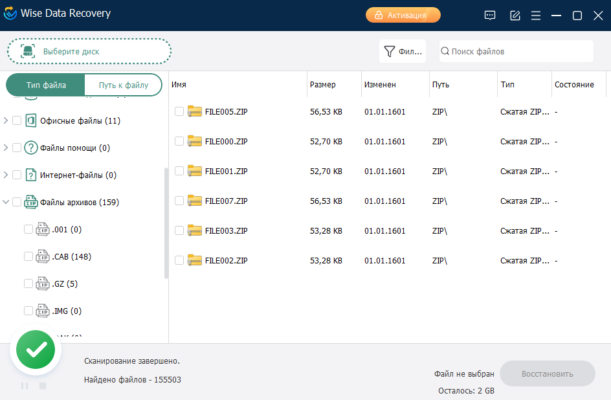The image size is (611, 400).
Task: Click the lock icon on Активация button
Action: [x=378, y=15]
